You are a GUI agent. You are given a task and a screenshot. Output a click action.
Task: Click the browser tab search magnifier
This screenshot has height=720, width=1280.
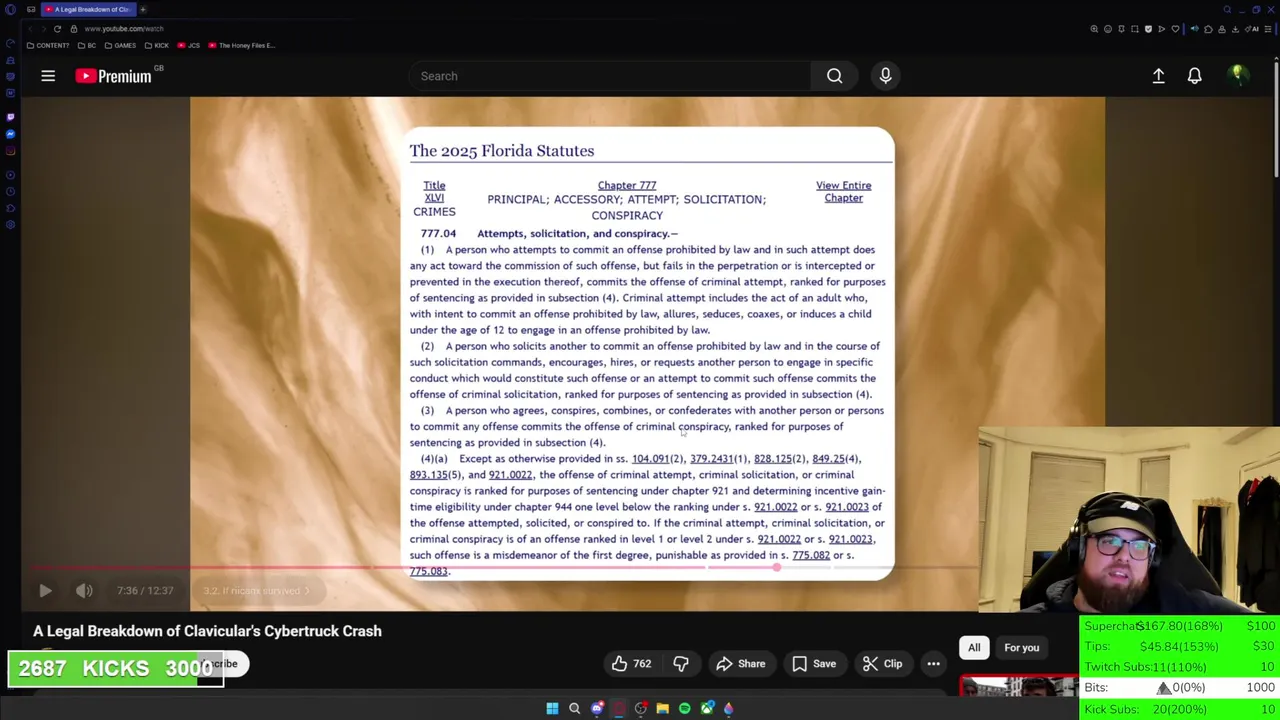(1227, 9)
